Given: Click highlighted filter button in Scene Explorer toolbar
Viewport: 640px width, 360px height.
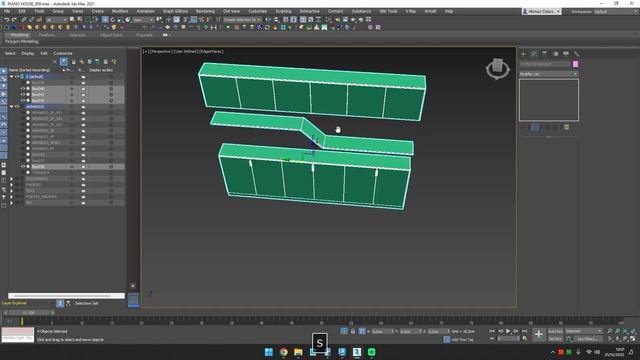Looking at the screenshot, I should [64, 62].
